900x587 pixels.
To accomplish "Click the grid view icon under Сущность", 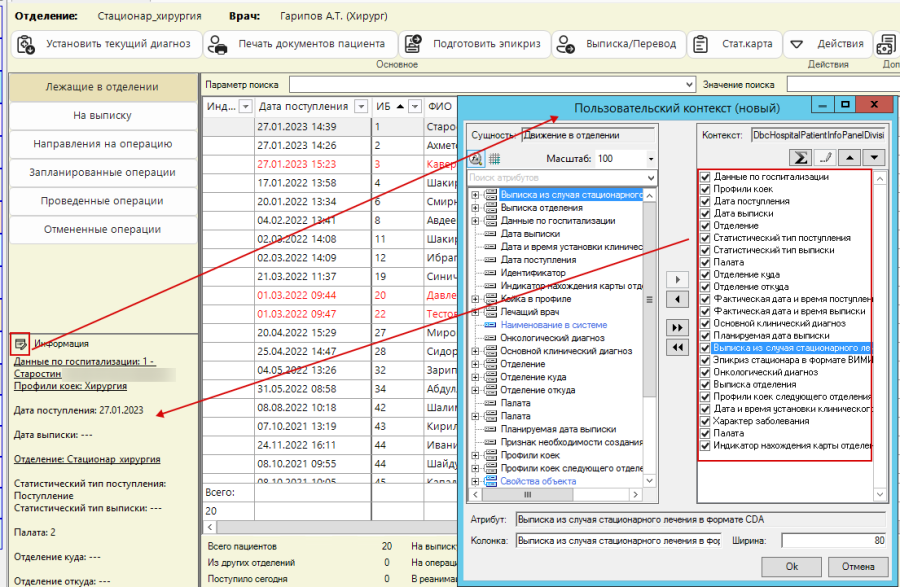I will coord(494,158).
